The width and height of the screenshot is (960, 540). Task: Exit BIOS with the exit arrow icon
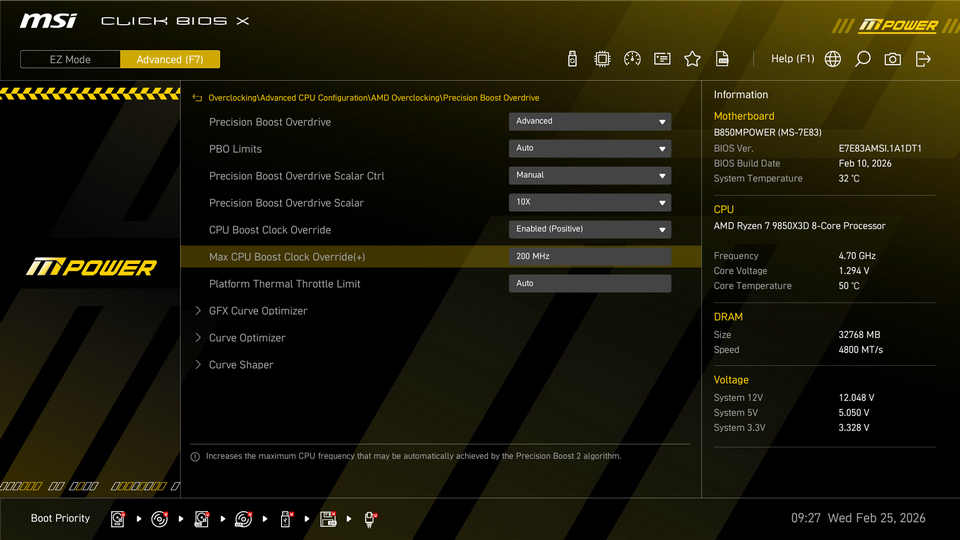click(x=923, y=59)
